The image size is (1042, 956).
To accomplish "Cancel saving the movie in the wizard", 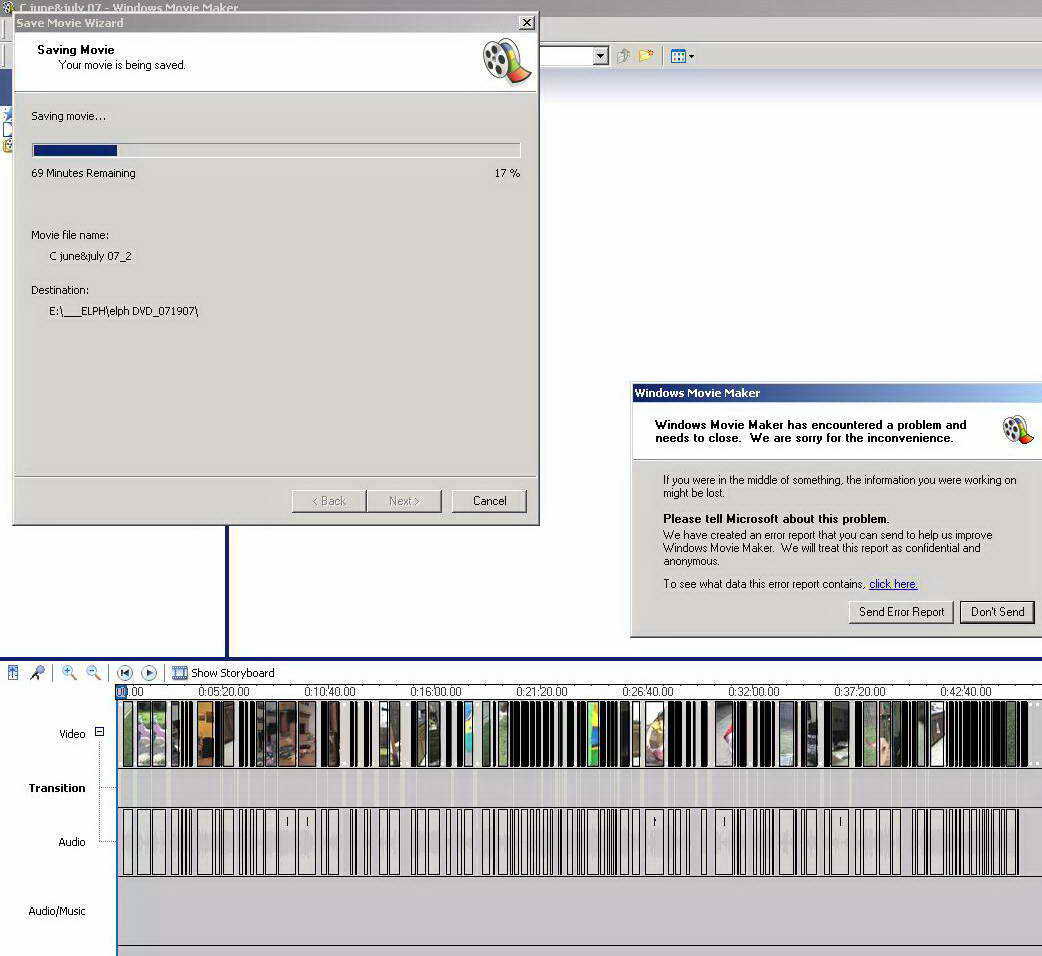I will 489,501.
